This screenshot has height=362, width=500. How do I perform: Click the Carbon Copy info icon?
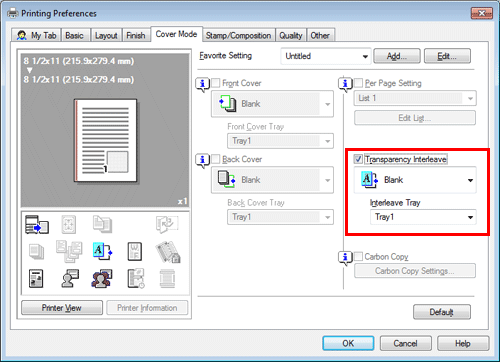pos(345,258)
